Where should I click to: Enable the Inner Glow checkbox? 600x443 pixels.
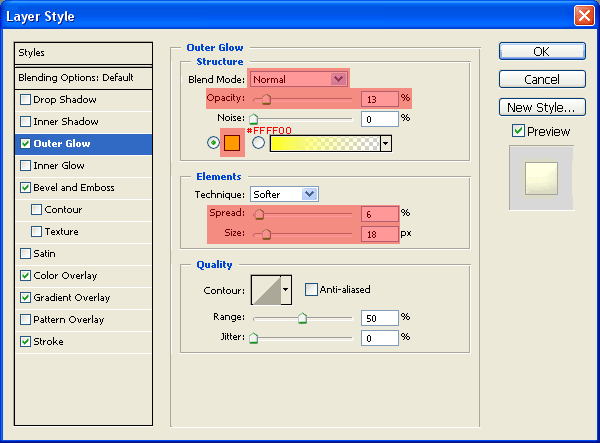click(x=25, y=166)
